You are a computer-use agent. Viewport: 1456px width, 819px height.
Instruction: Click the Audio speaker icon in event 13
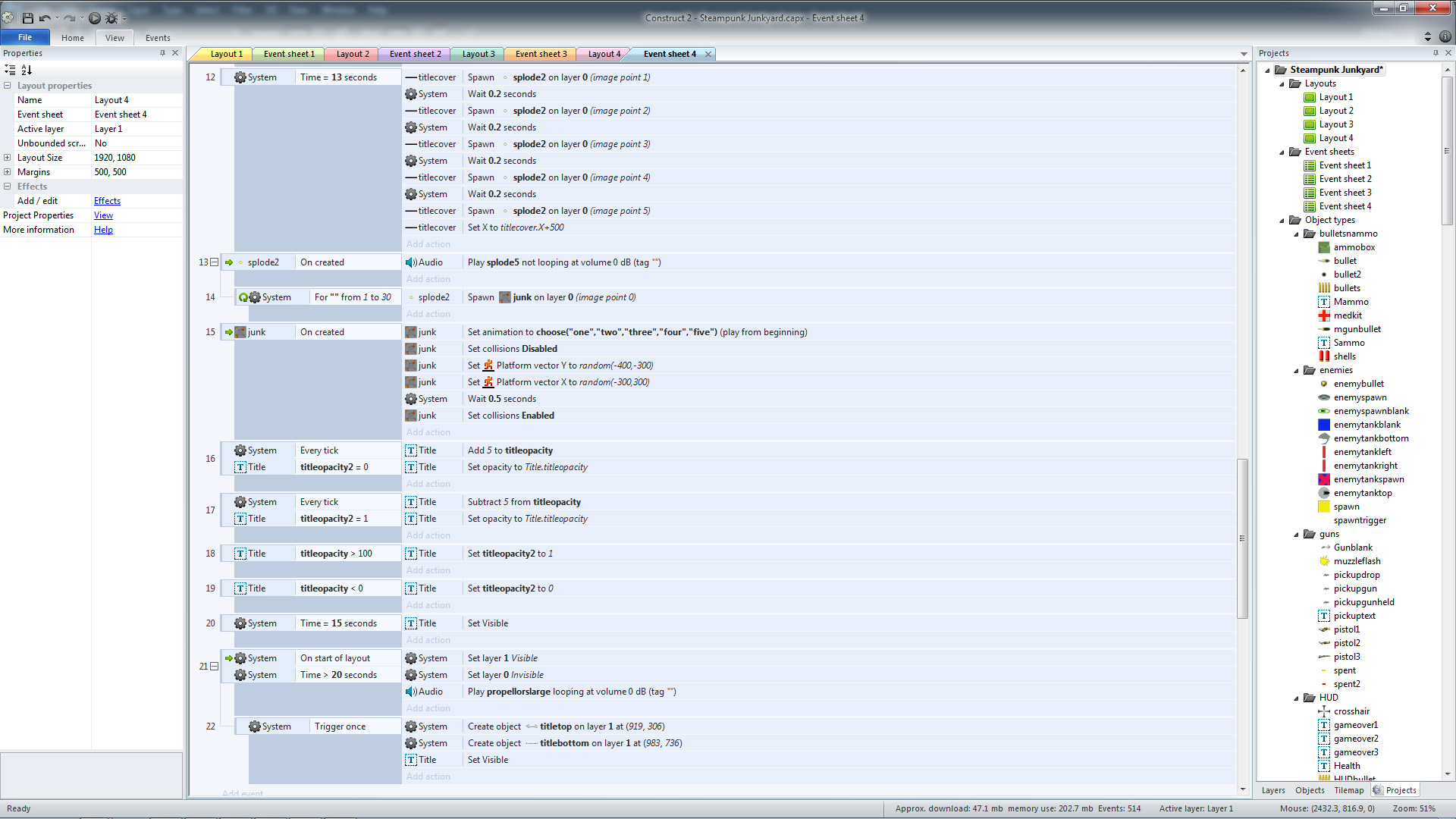410,262
